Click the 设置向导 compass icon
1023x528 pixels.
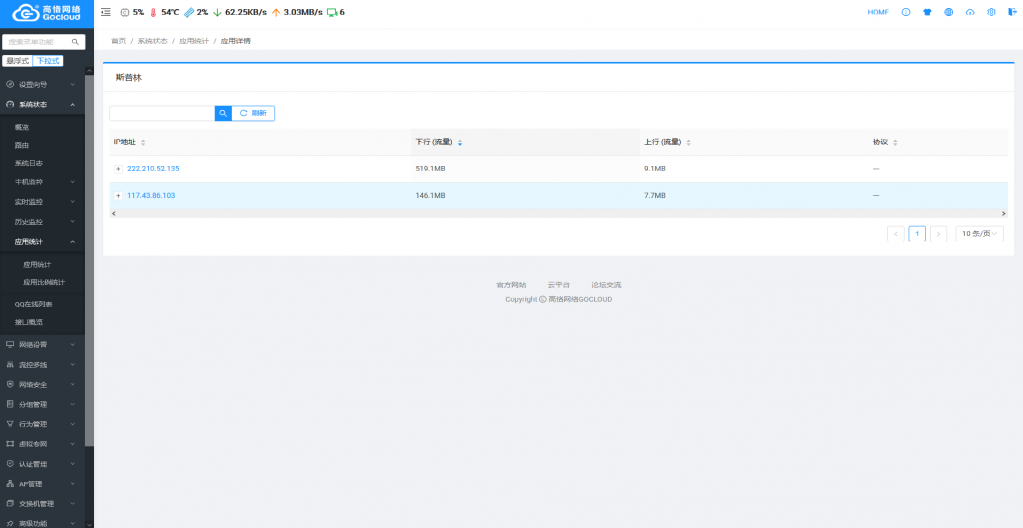[10, 84]
